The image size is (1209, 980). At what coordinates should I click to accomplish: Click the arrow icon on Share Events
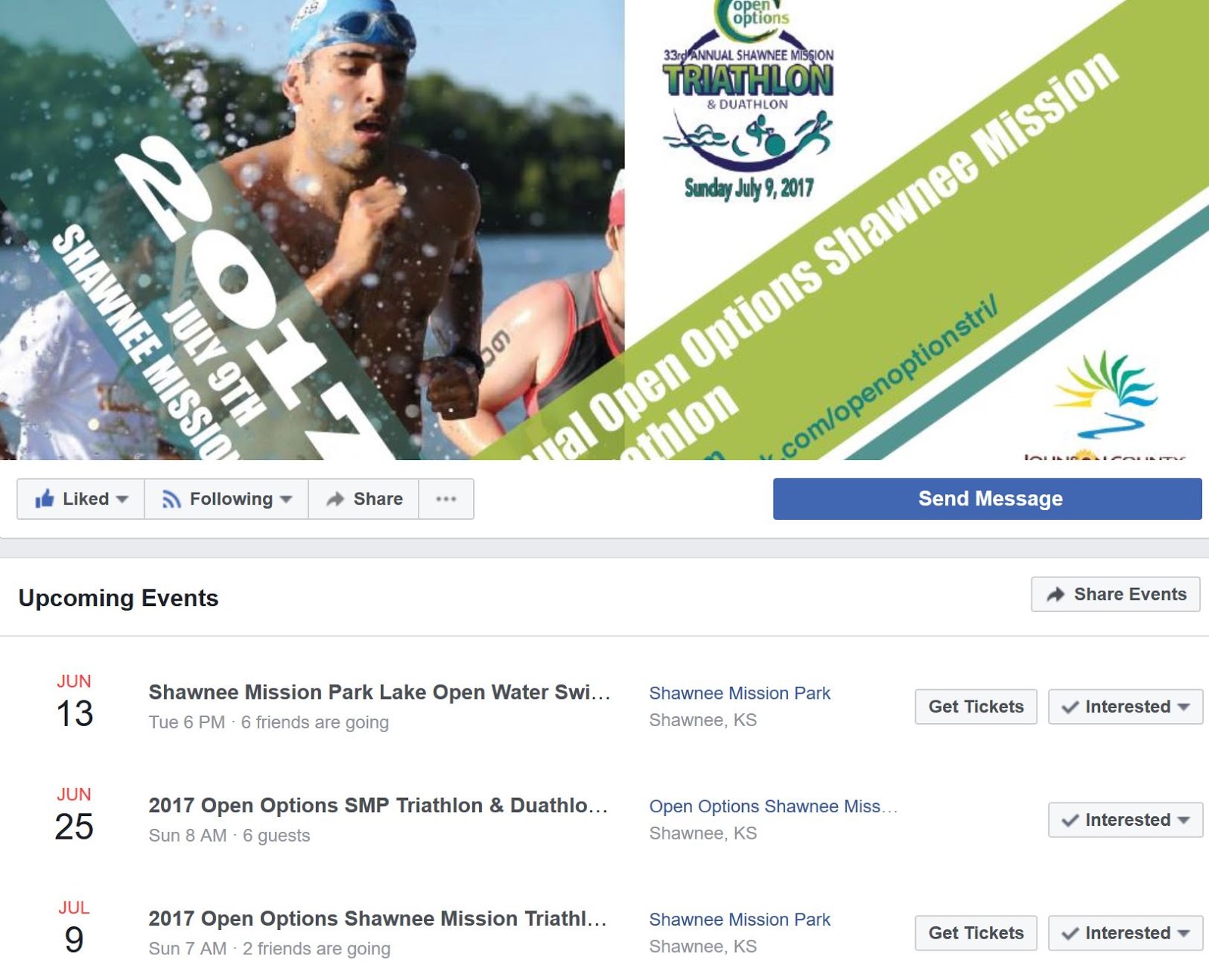(1056, 595)
